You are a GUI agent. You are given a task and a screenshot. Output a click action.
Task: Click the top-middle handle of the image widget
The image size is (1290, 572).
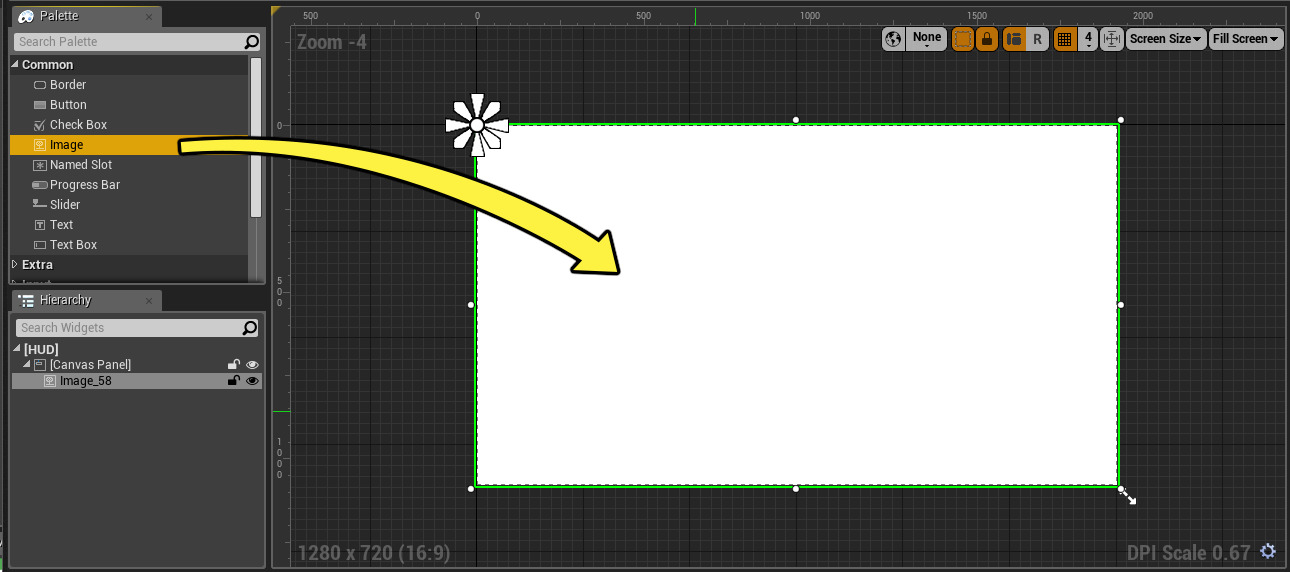pyautogui.click(x=796, y=120)
